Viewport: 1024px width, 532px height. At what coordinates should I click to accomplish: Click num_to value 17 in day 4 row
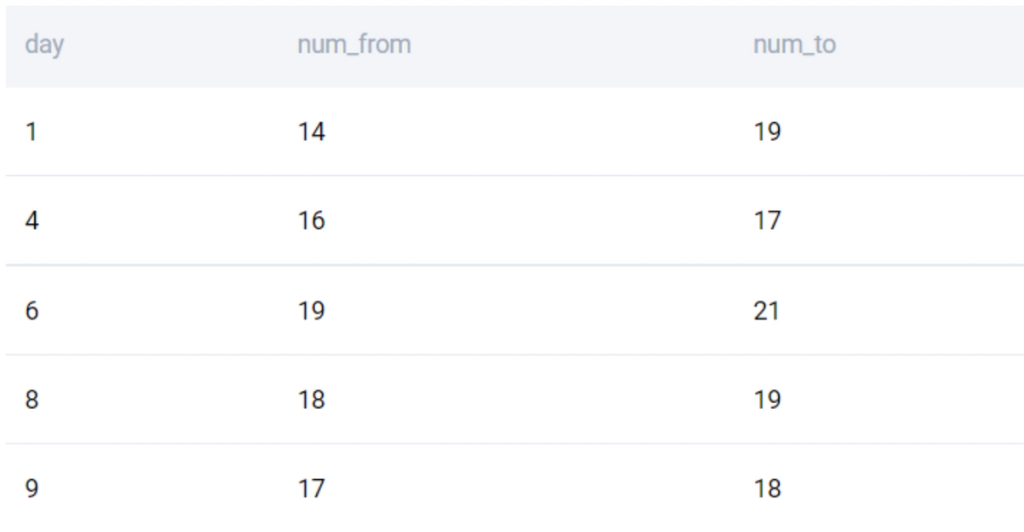767,221
